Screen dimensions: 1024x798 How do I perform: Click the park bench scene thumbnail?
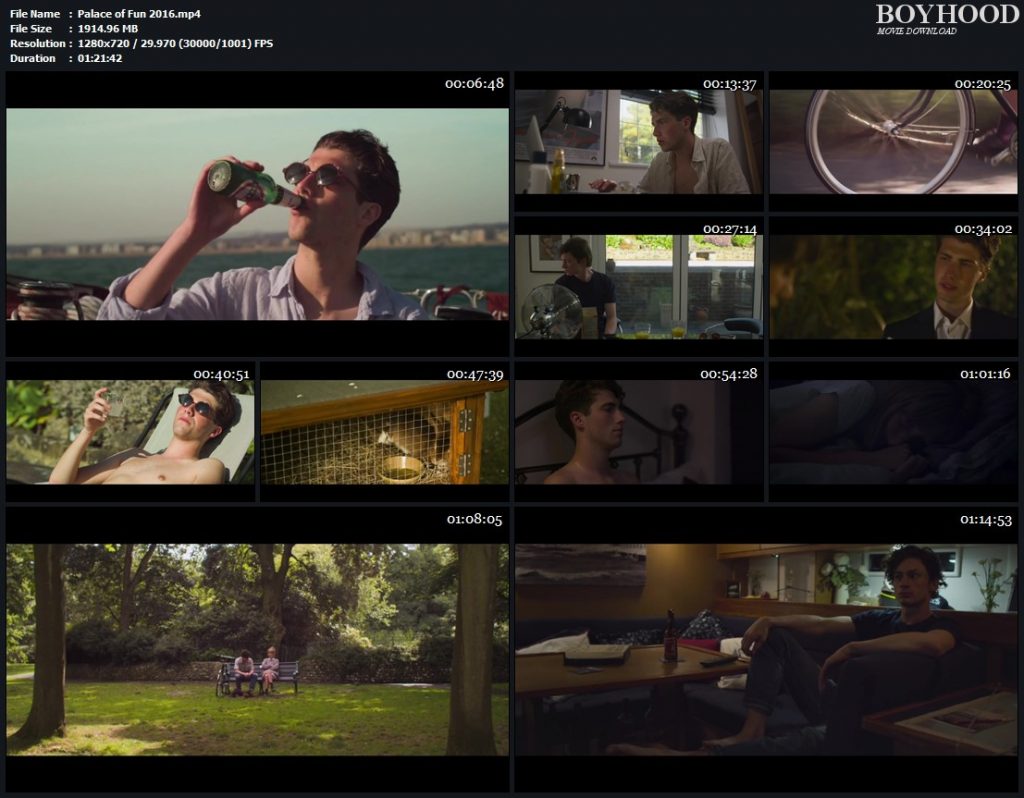257,650
